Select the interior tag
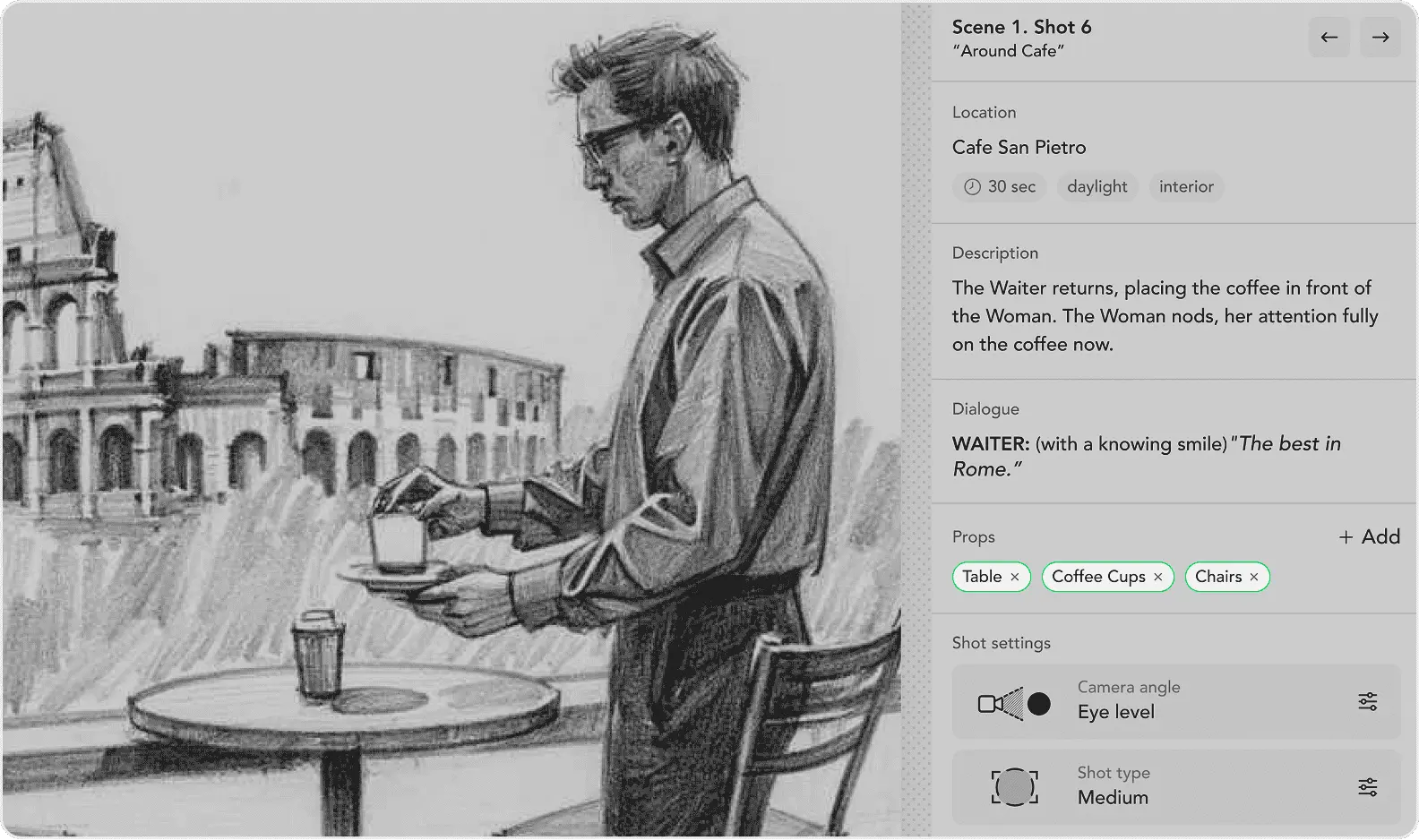This screenshot has width=1419, height=840. tap(1186, 187)
